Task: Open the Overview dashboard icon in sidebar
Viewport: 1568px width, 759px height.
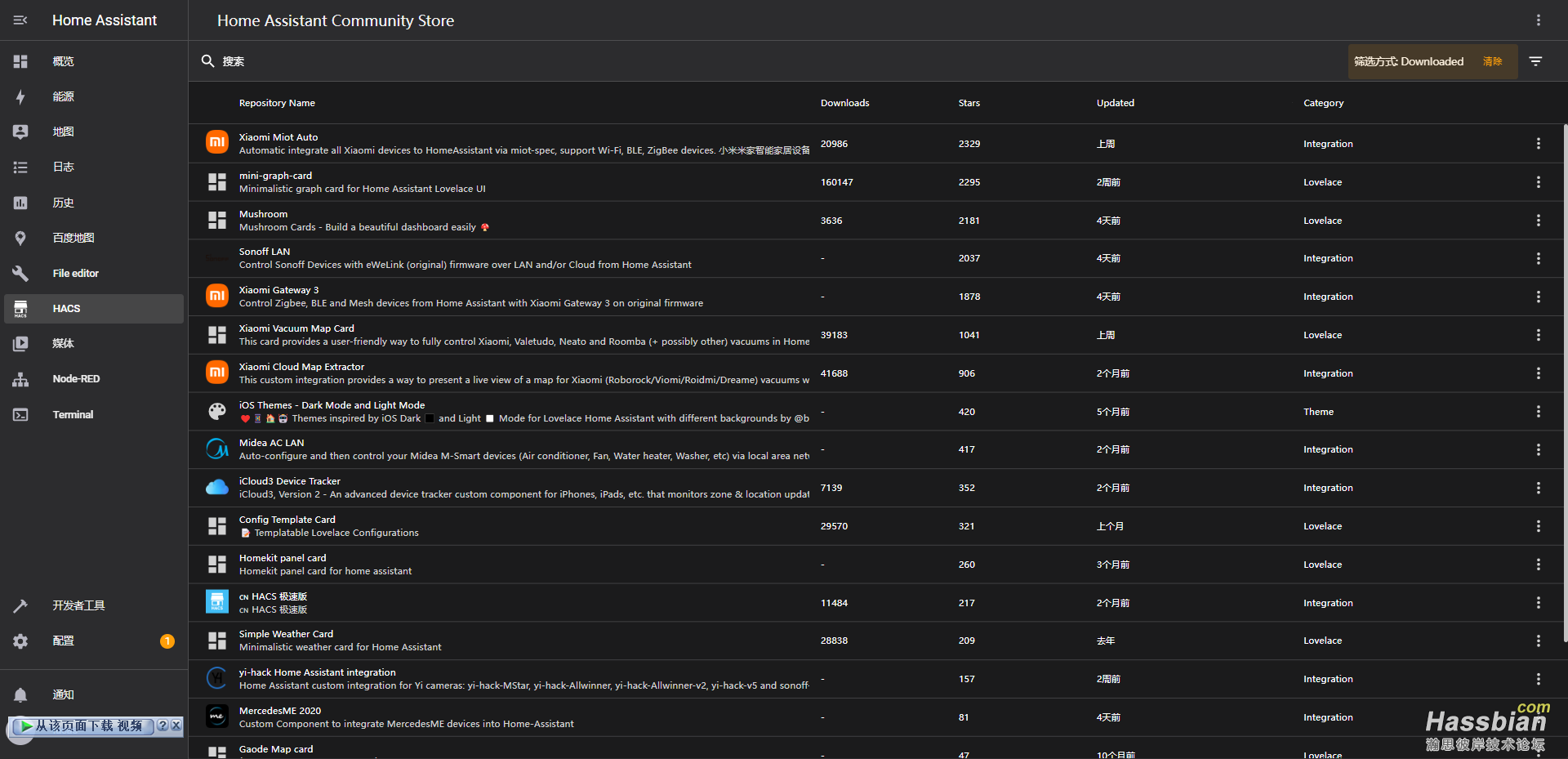Action: pyautogui.click(x=20, y=61)
